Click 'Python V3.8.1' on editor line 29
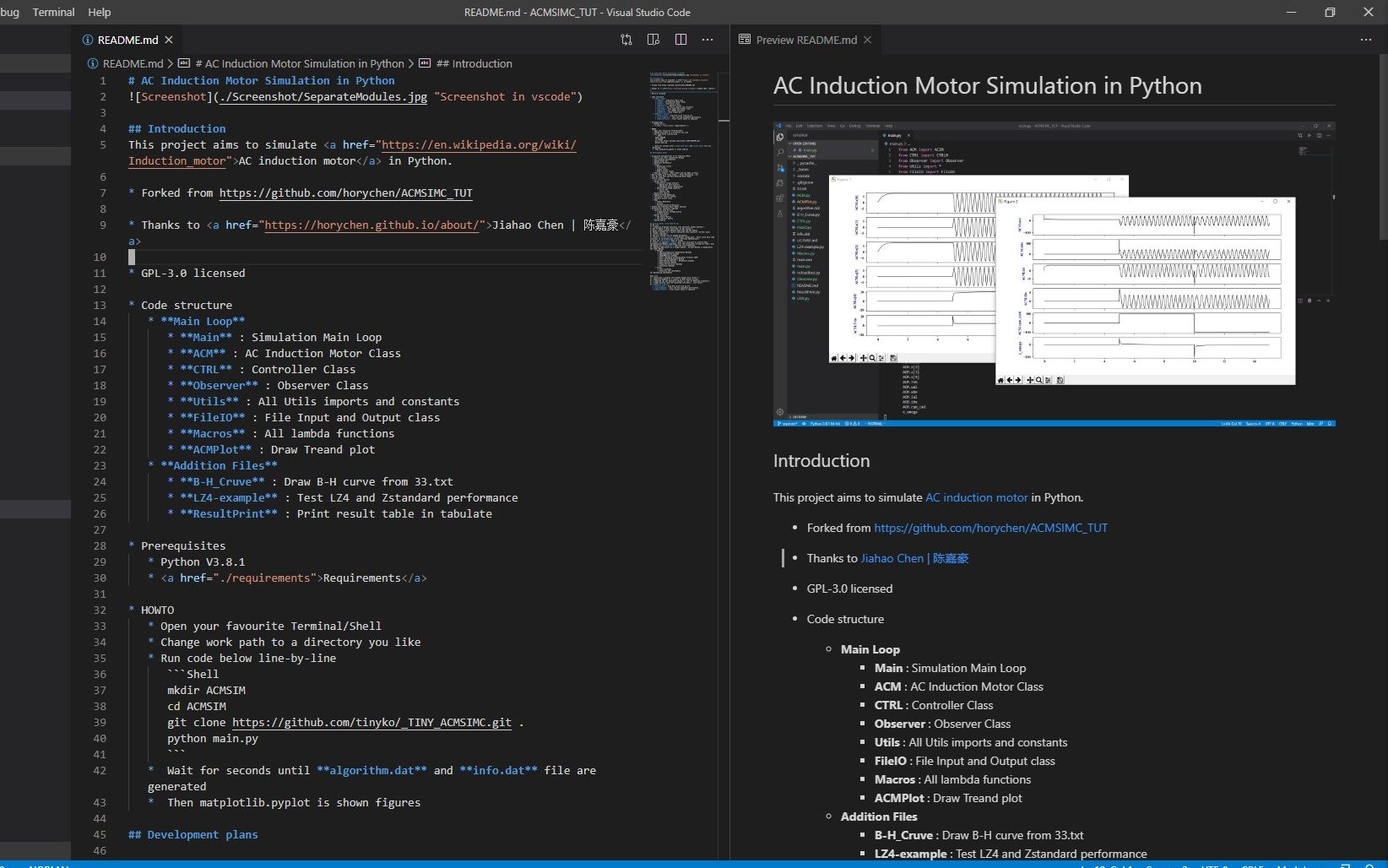1388x868 pixels. [203, 561]
